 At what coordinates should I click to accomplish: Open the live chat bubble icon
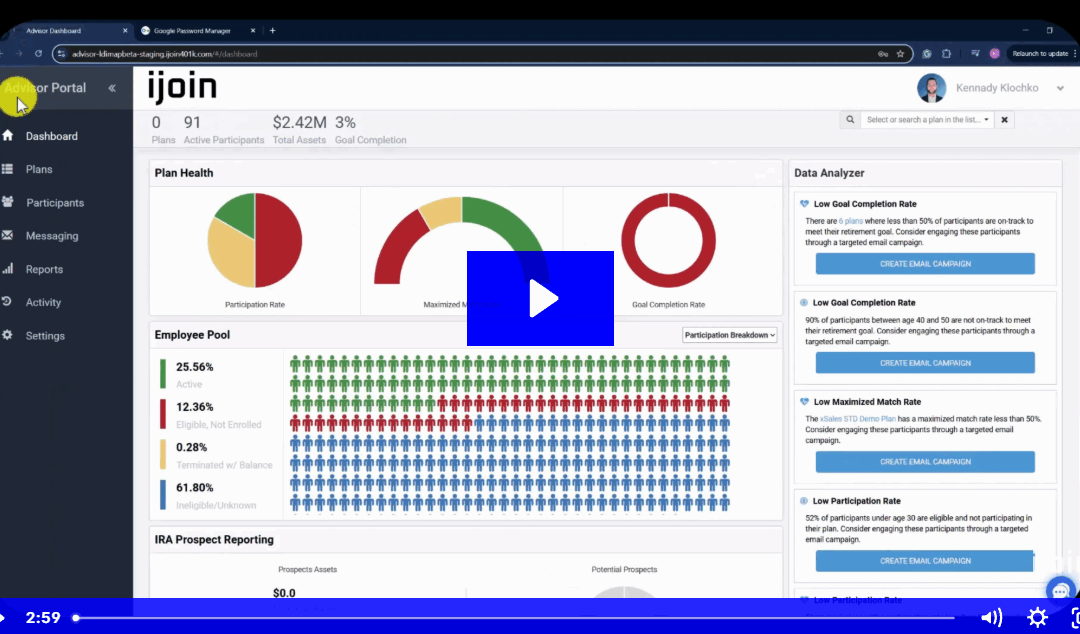[x=1061, y=591]
